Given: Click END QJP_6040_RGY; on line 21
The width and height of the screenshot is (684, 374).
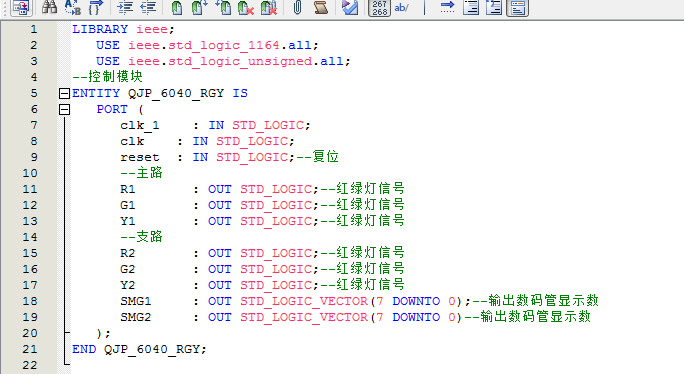Looking at the screenshot, I should (139, 350).
